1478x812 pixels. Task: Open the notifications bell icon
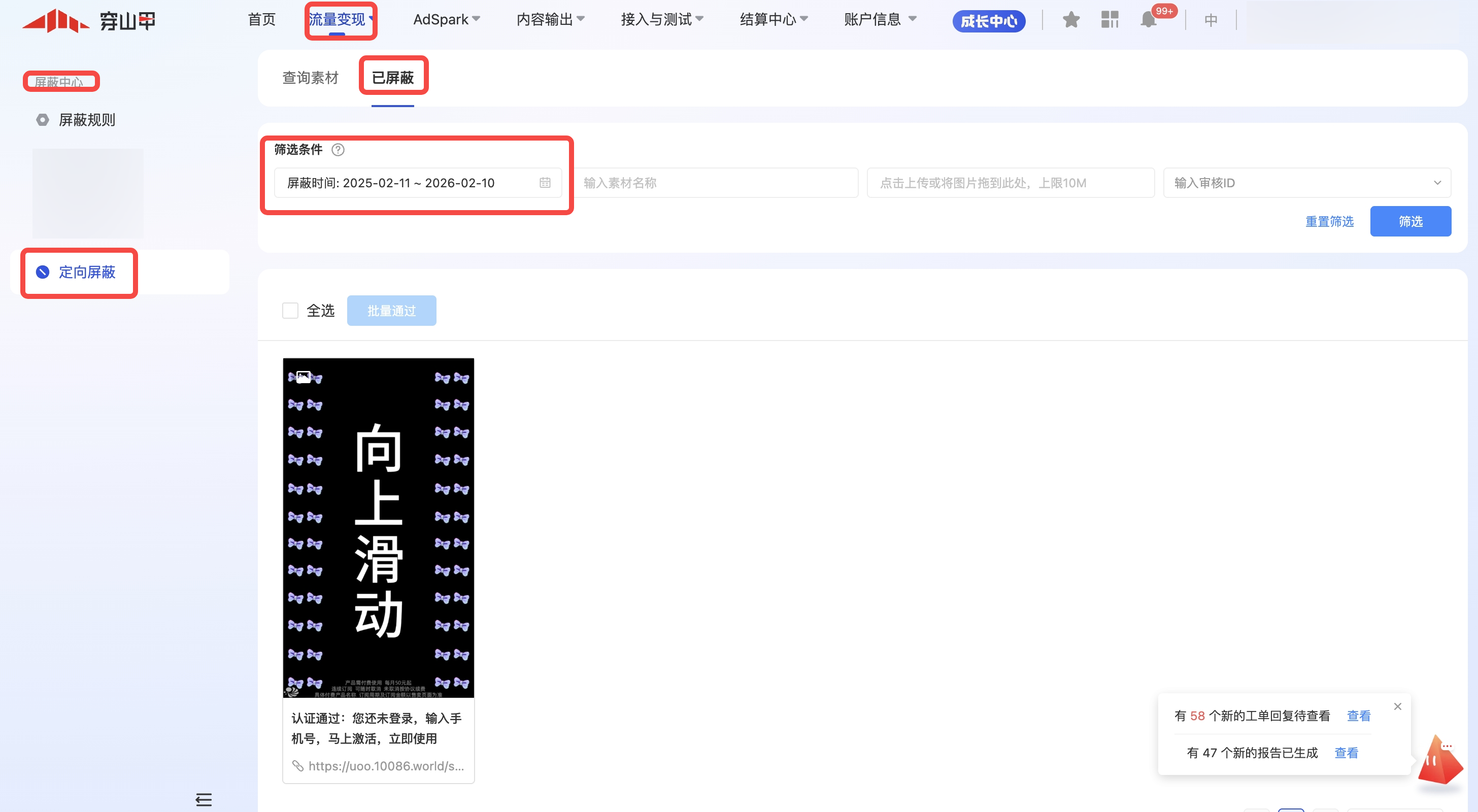coord(1148,20)
